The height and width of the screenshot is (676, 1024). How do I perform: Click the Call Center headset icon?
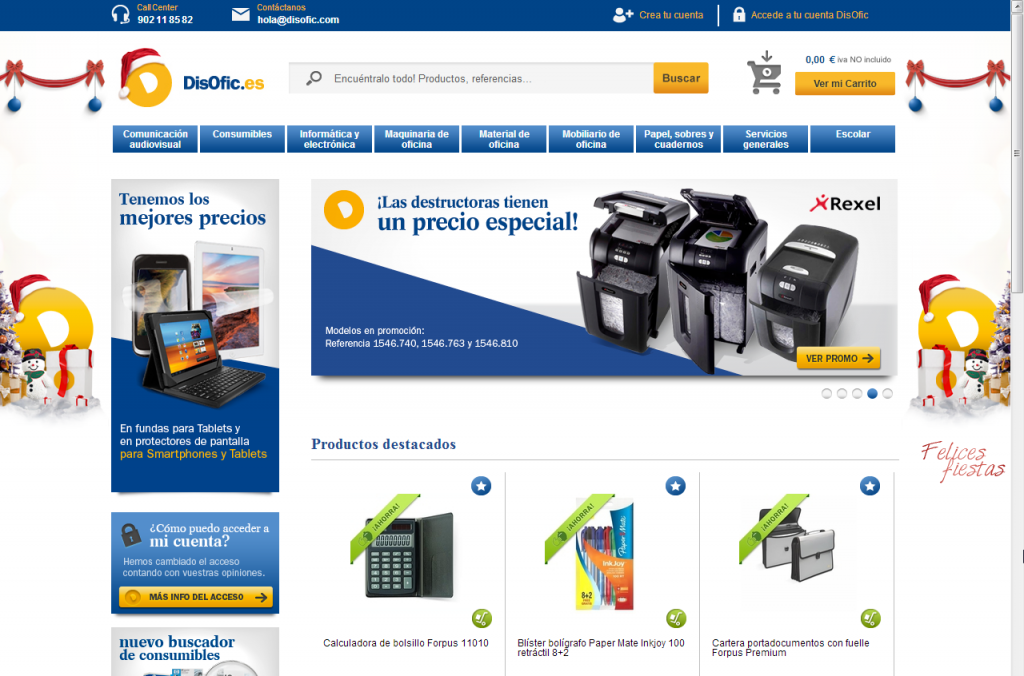121,14
